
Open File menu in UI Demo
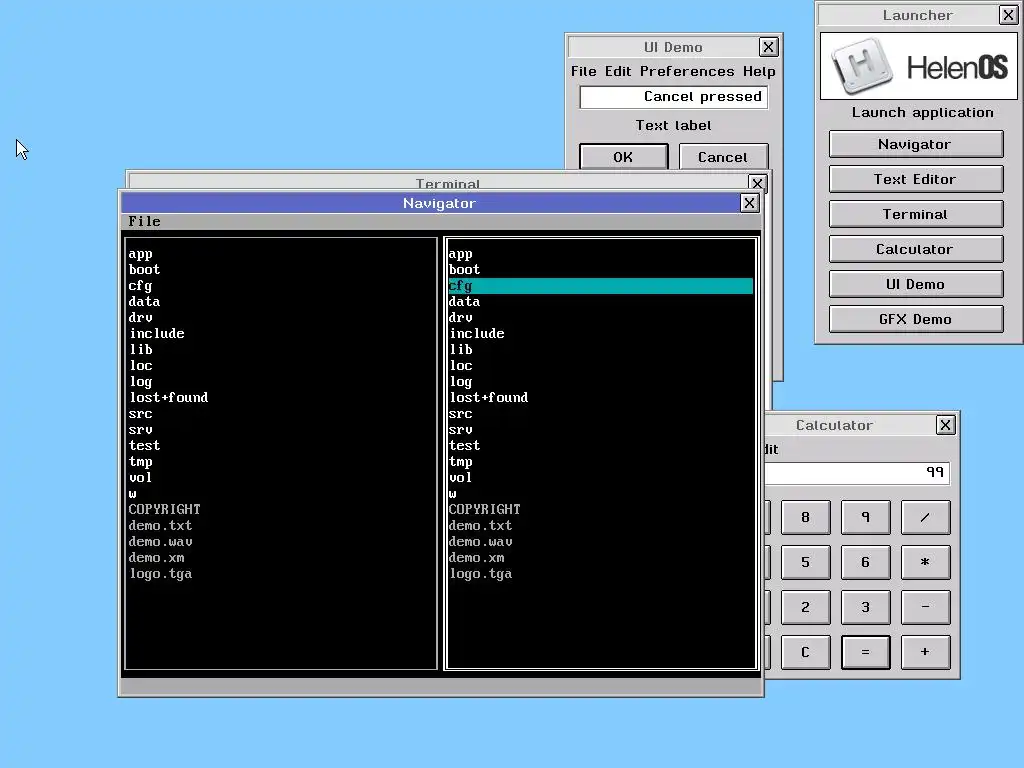point(583,71)
